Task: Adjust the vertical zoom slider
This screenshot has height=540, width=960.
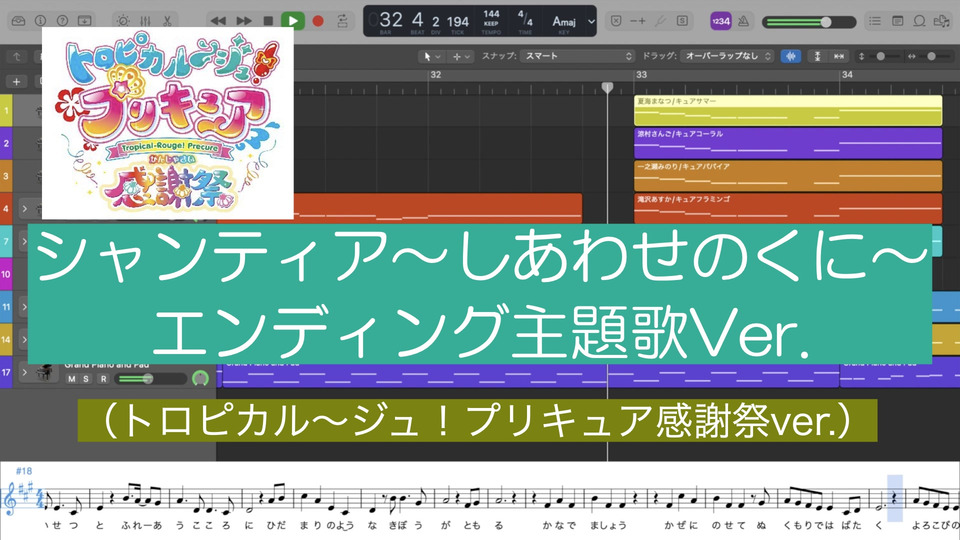Action: coord(880,56)
